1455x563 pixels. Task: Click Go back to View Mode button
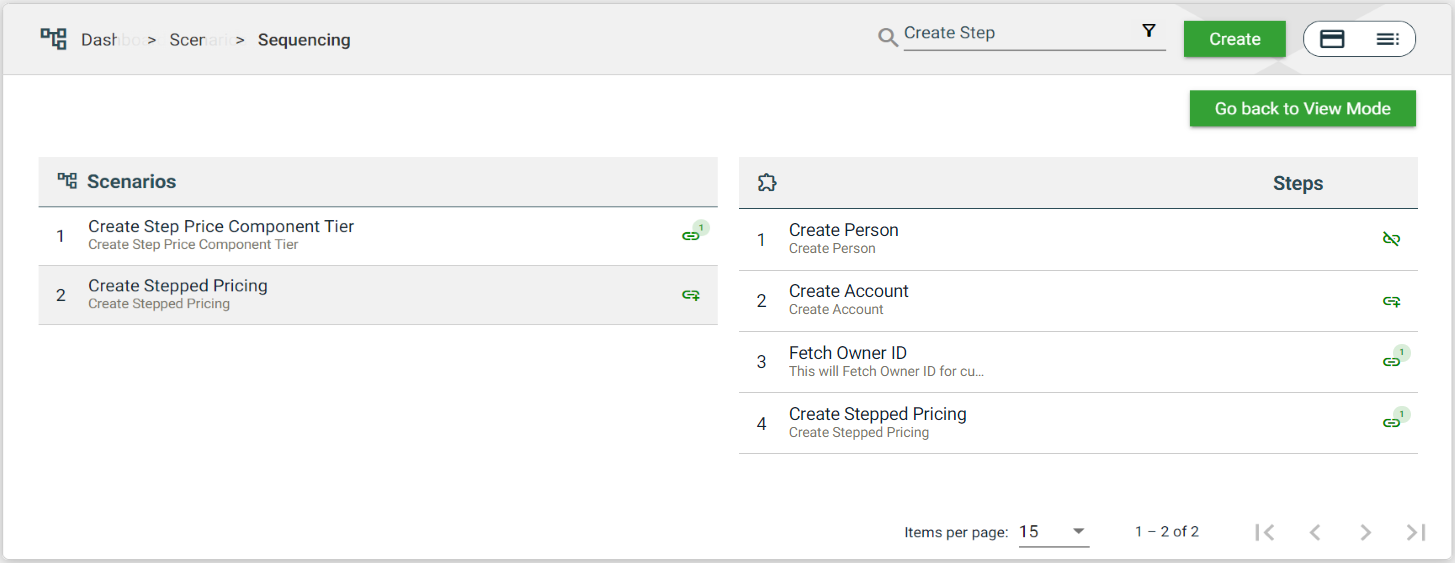pos(1302,109)
